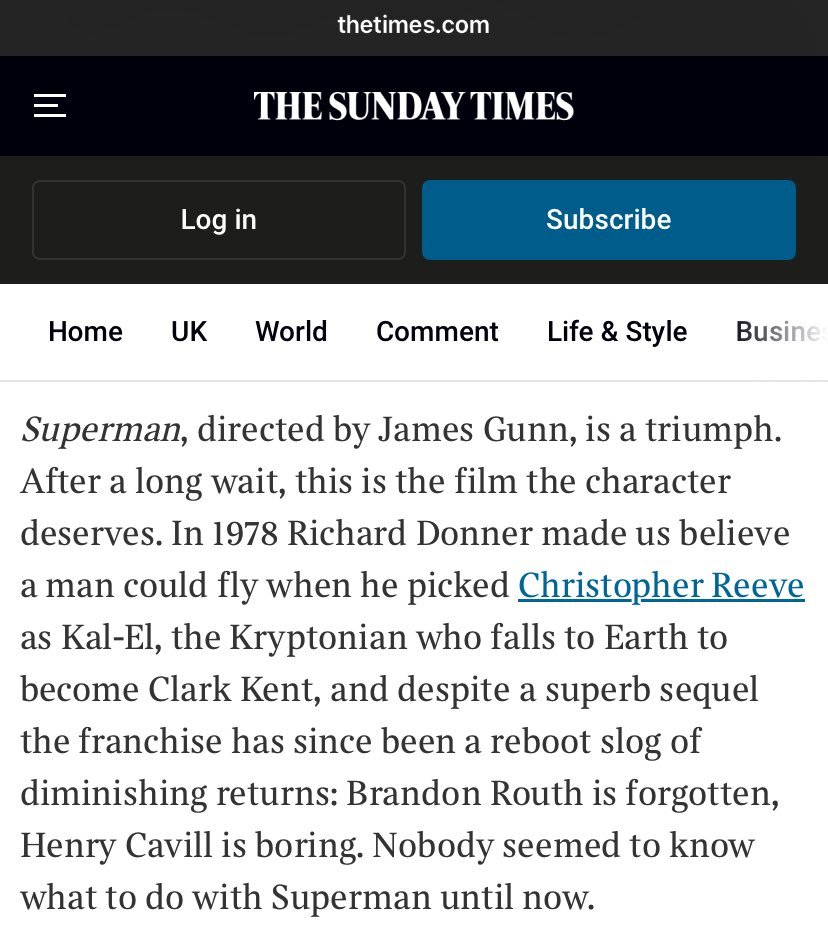Click the Henry Cavill name in article
The image size is (828, 937).
point(116,845)
